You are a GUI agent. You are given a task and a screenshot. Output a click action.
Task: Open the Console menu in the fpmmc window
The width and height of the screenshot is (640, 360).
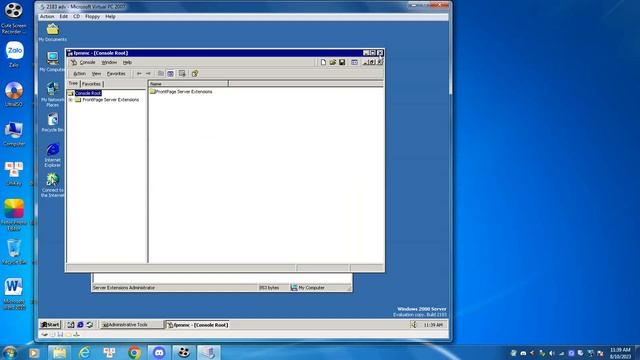tap(87, 62)
